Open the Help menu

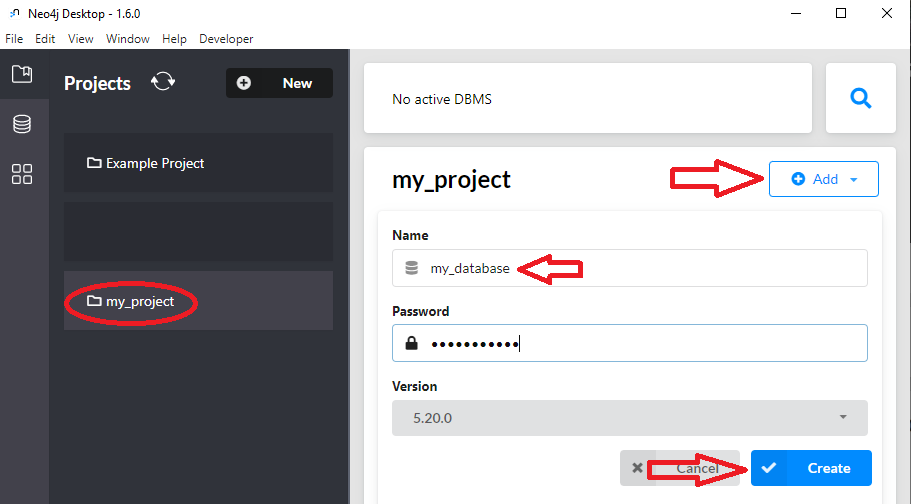tap(174, 39)
